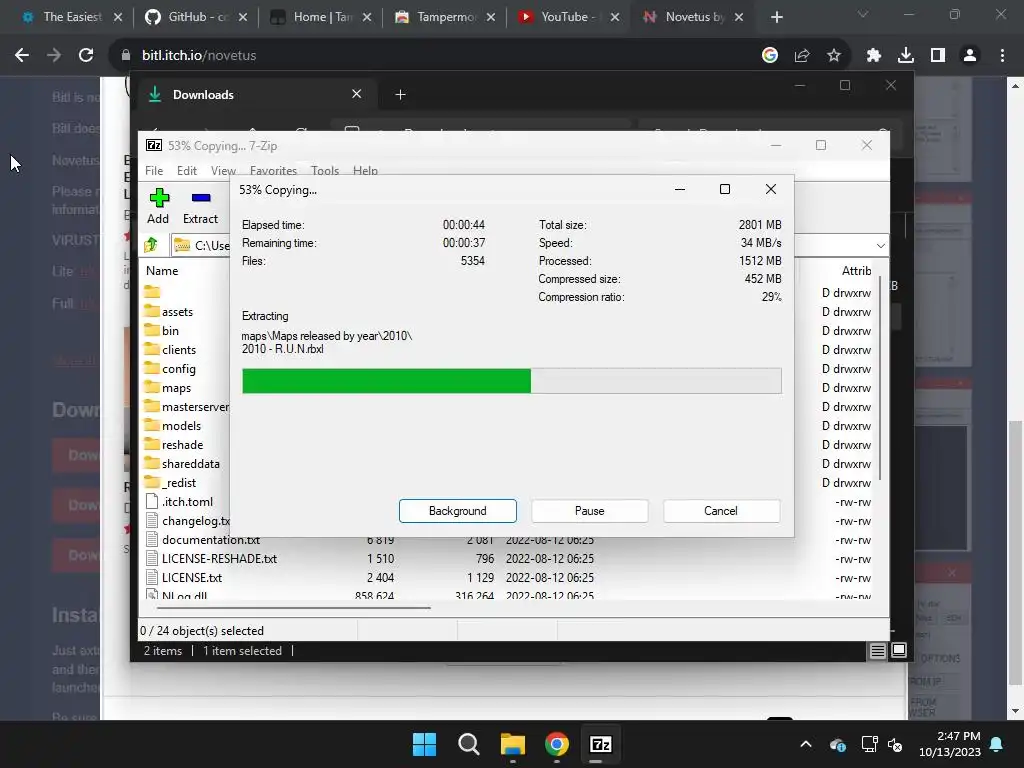Switch to the GitHub browser tab
The image size is (1024, 768).
[197, 17]
